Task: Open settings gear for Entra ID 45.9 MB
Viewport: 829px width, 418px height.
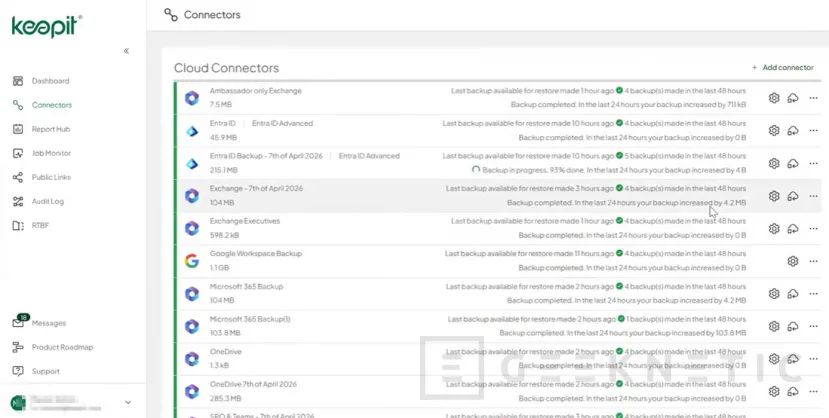Action: 774,131
